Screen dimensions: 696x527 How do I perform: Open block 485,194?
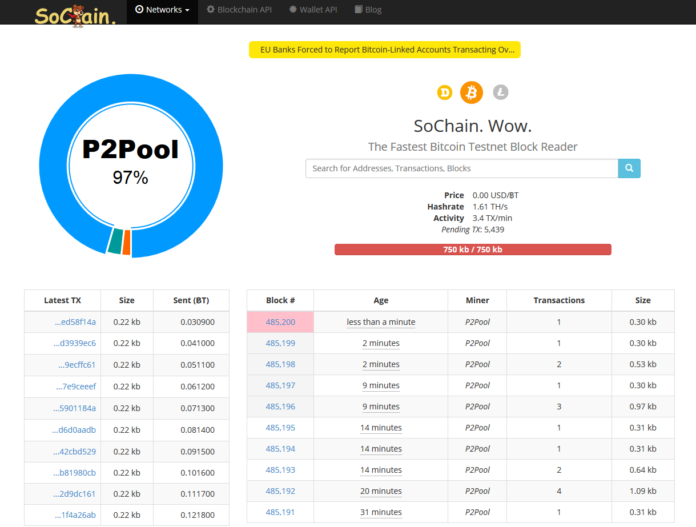[x=280, y=449]
